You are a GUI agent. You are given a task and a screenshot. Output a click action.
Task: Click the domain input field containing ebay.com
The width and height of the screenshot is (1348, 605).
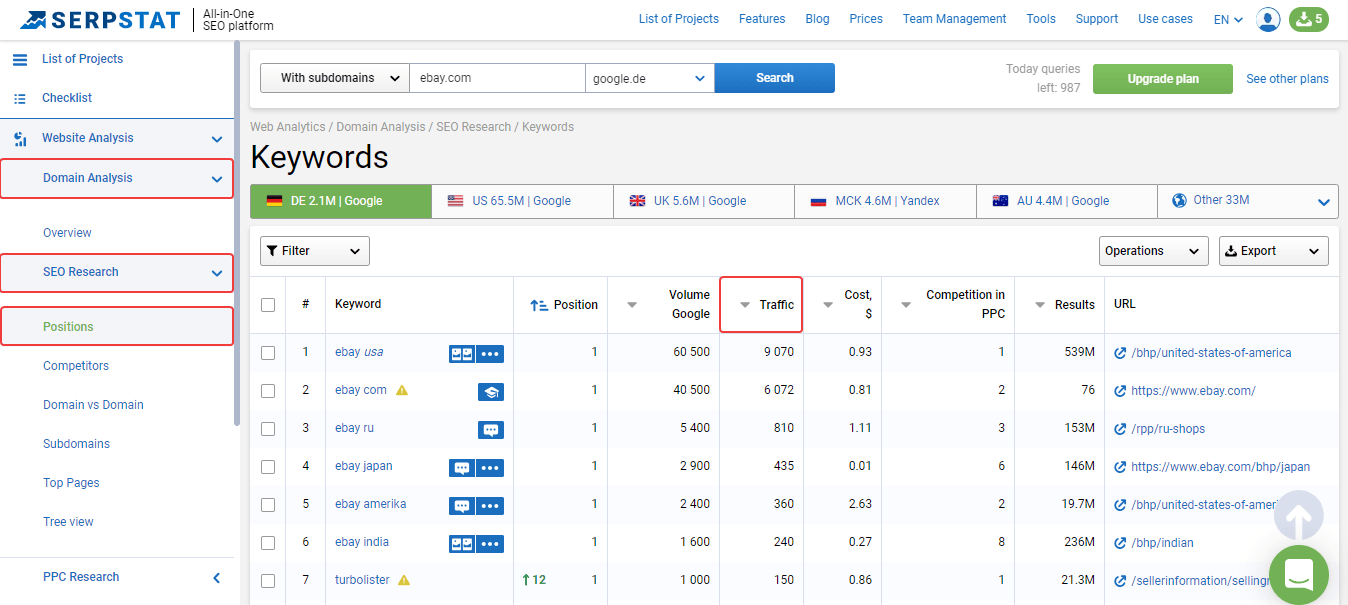point(497,78)
